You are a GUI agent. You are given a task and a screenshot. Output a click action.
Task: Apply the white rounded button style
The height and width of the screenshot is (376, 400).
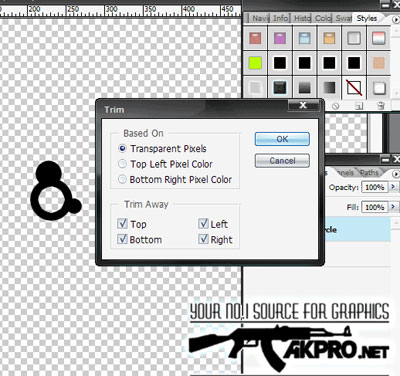[x=379, y=88]
